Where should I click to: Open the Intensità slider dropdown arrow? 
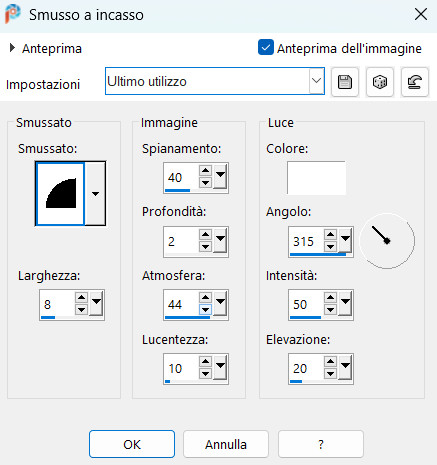click(345, 302)
